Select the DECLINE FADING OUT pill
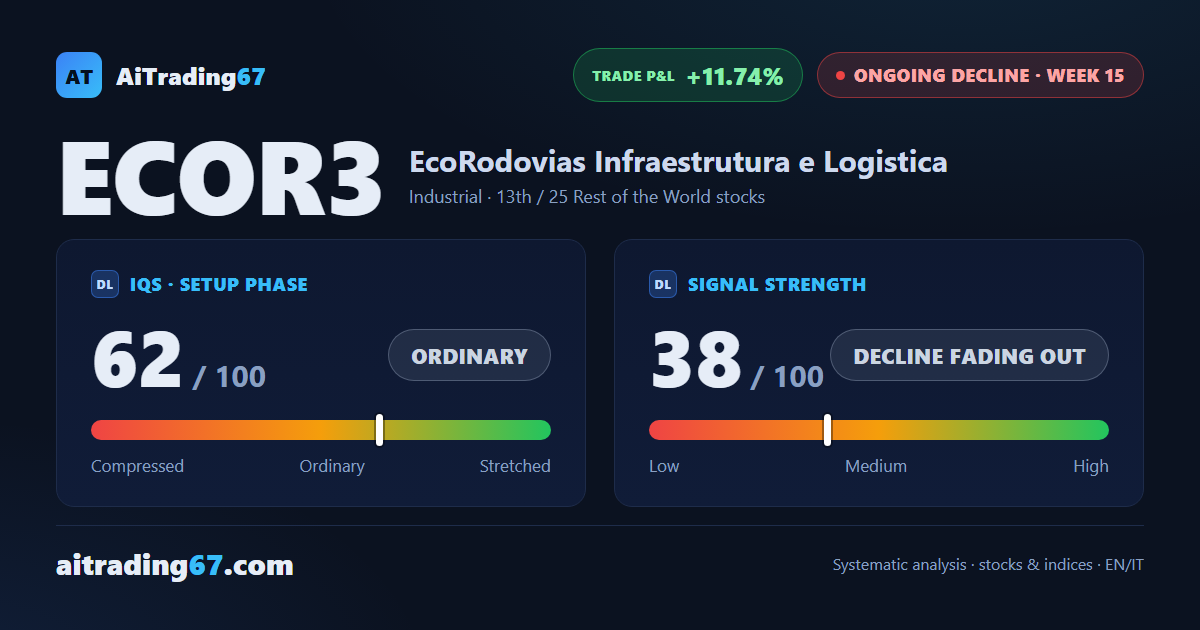The image size is (1200, 630). [969, 355]
